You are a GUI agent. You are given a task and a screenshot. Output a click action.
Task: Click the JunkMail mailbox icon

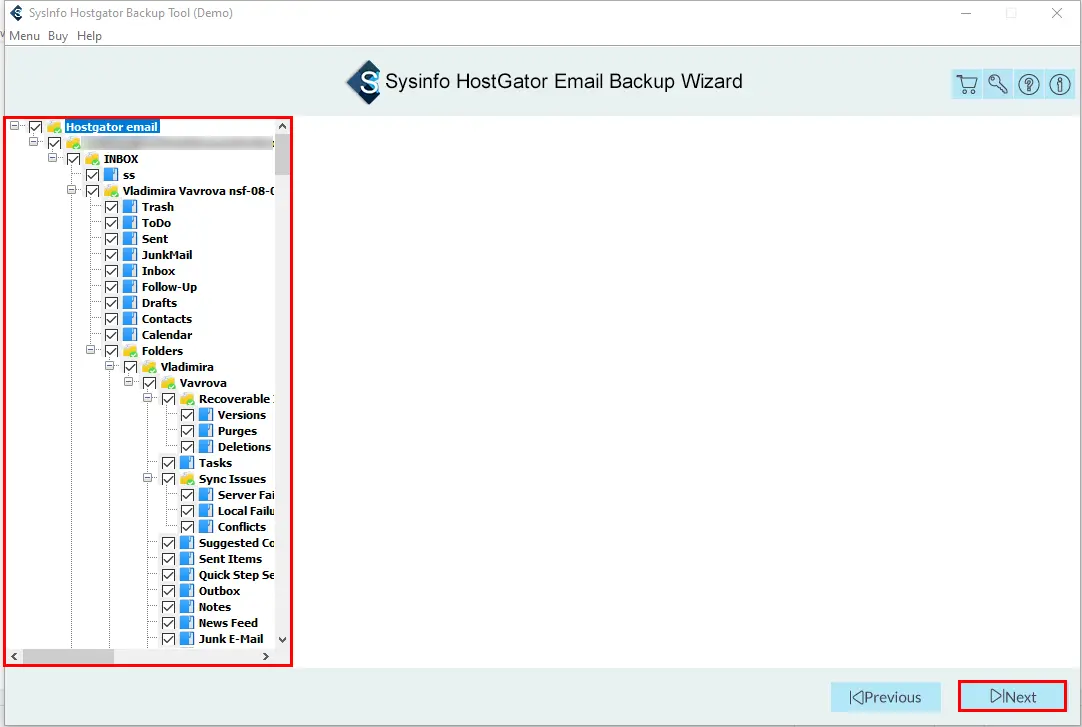click(130, 255)
